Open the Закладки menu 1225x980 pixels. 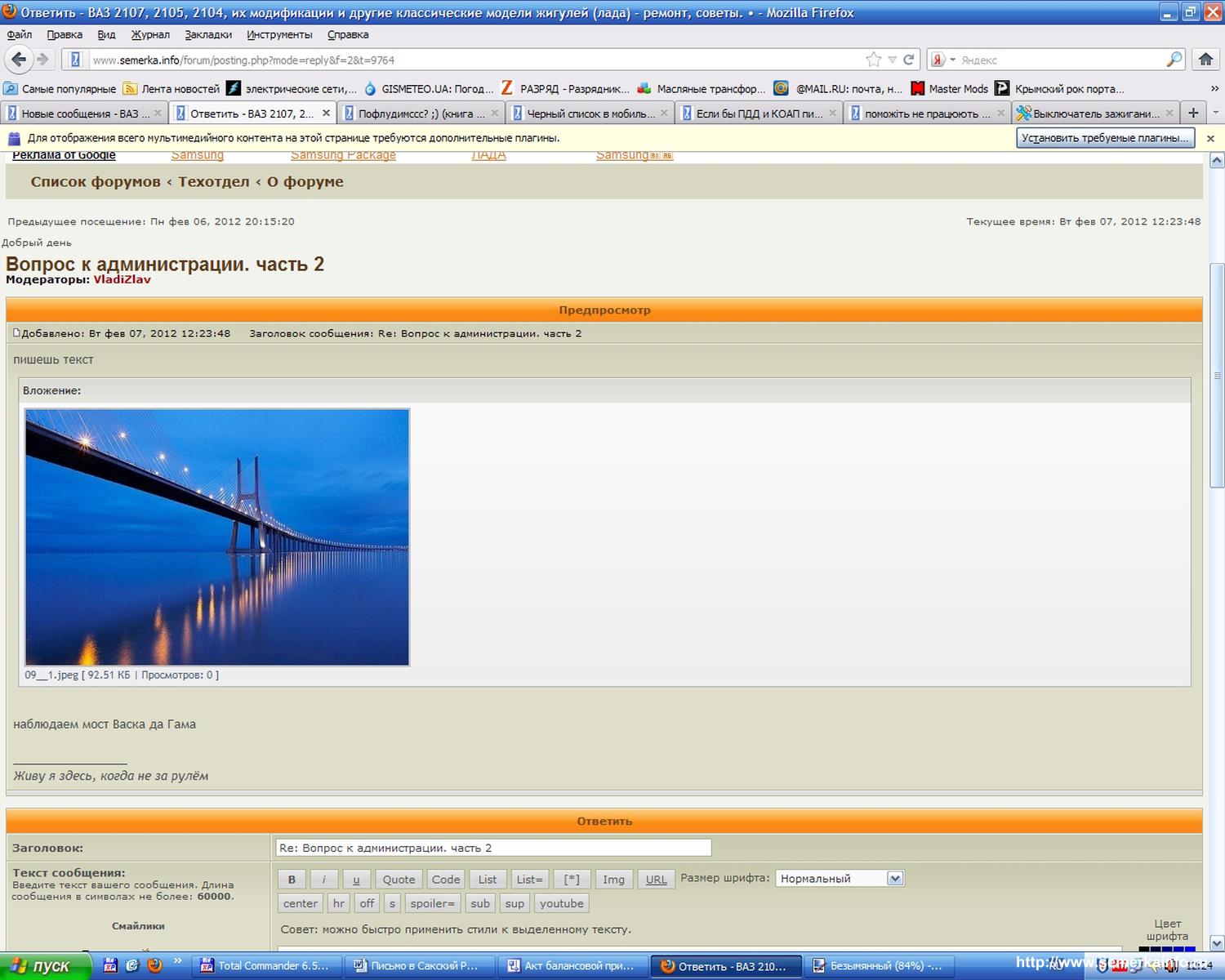(207, 34)
